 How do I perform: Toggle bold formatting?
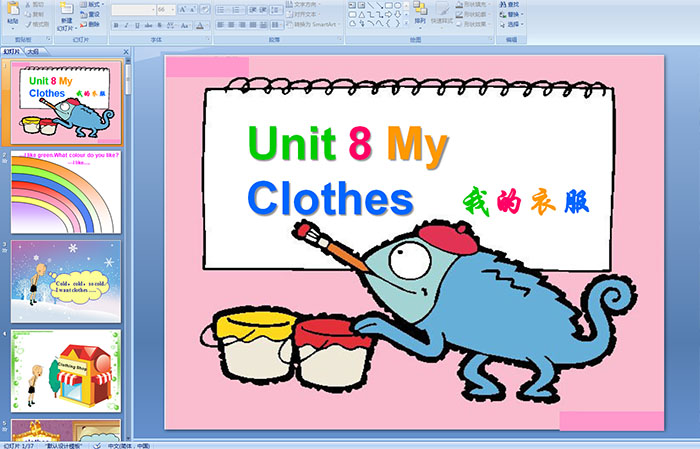[116, 25]
